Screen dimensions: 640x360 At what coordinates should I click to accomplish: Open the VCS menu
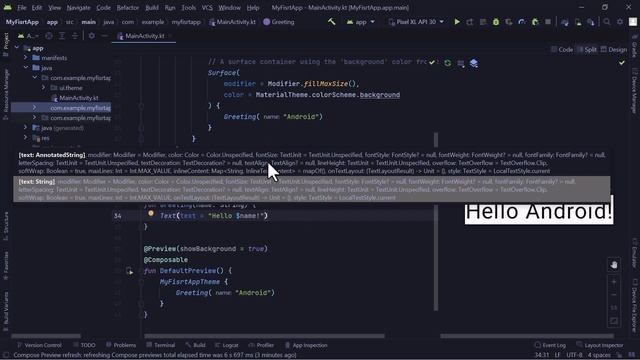(x=207, y=7)
